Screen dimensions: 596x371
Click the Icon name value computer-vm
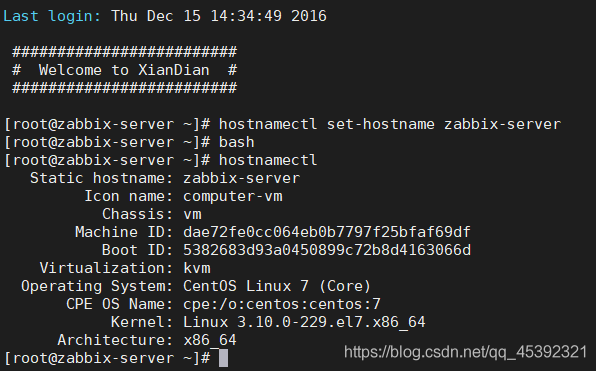tap(233, 197)
